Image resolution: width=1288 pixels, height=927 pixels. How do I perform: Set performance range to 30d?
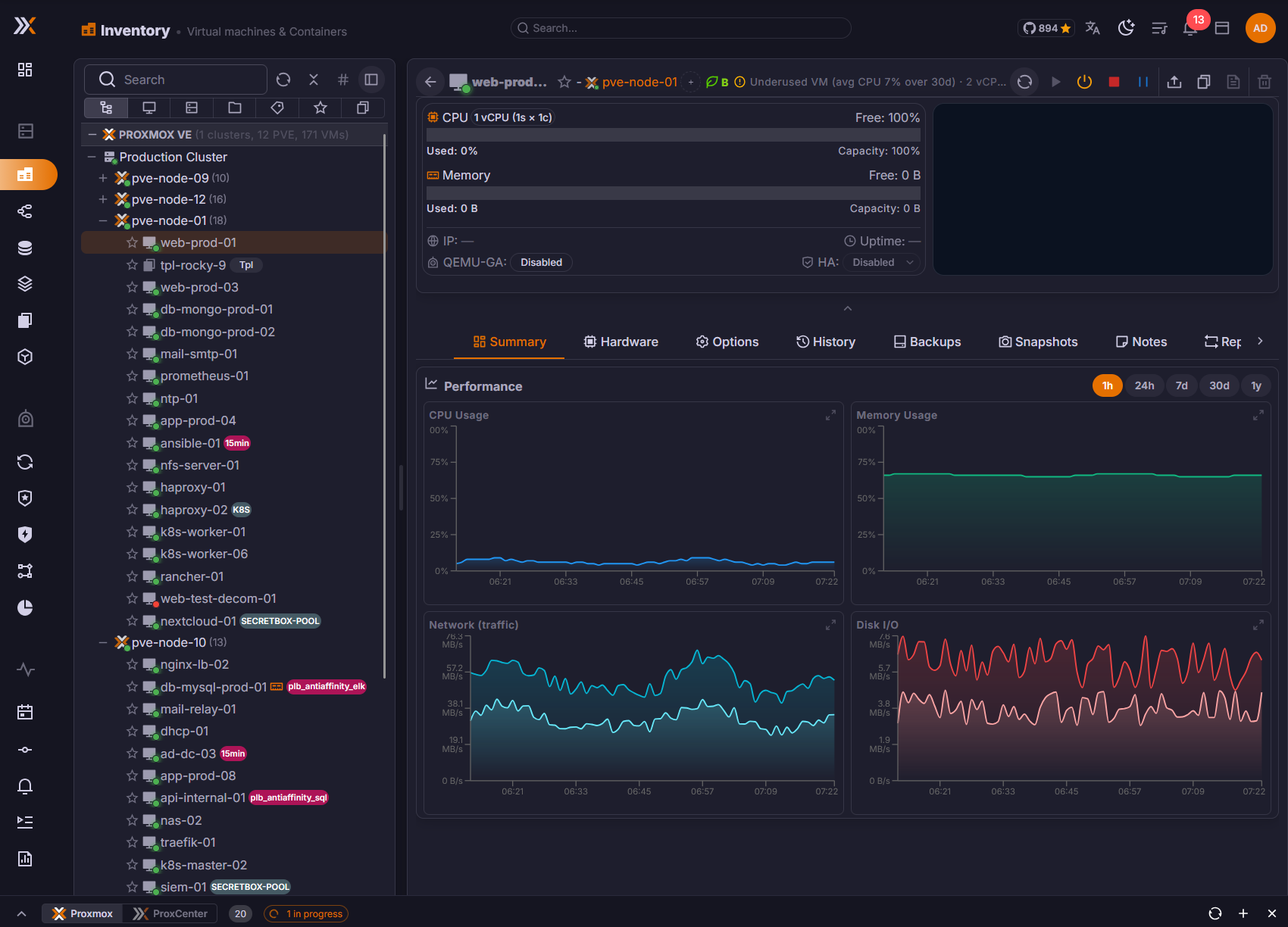pyautogui.click(x=1219, y=385)
